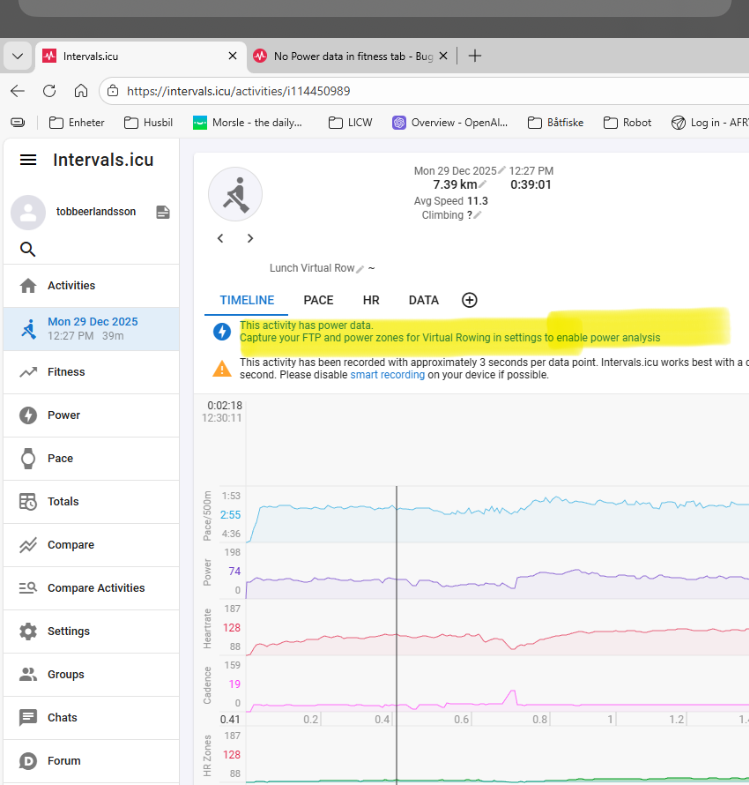Screen dimensions: 749x785
Task: Click the pencil icon next to 7.39 km
Action: (483, 185)
